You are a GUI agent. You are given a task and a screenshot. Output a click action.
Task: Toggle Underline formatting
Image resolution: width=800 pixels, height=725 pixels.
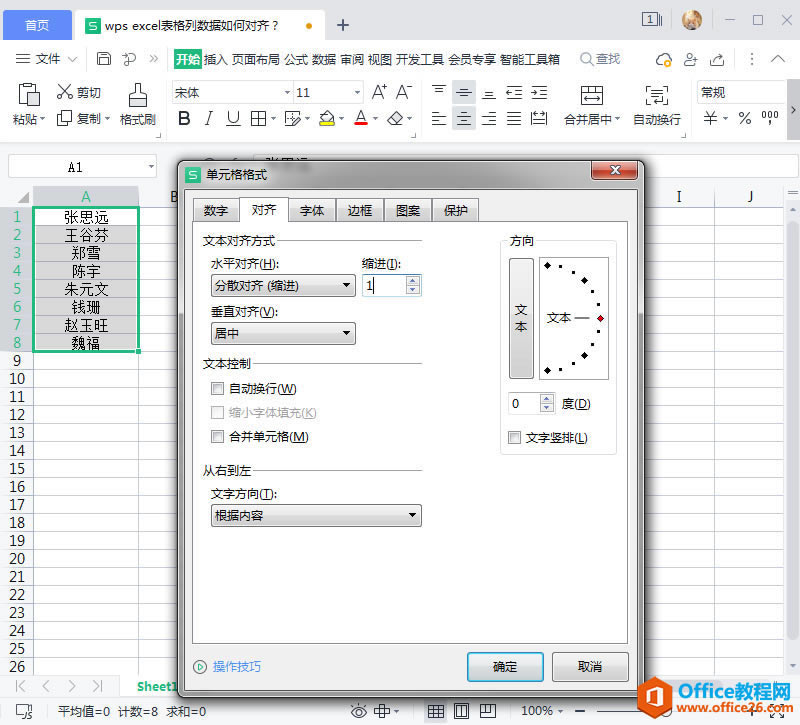coord(233,118)
